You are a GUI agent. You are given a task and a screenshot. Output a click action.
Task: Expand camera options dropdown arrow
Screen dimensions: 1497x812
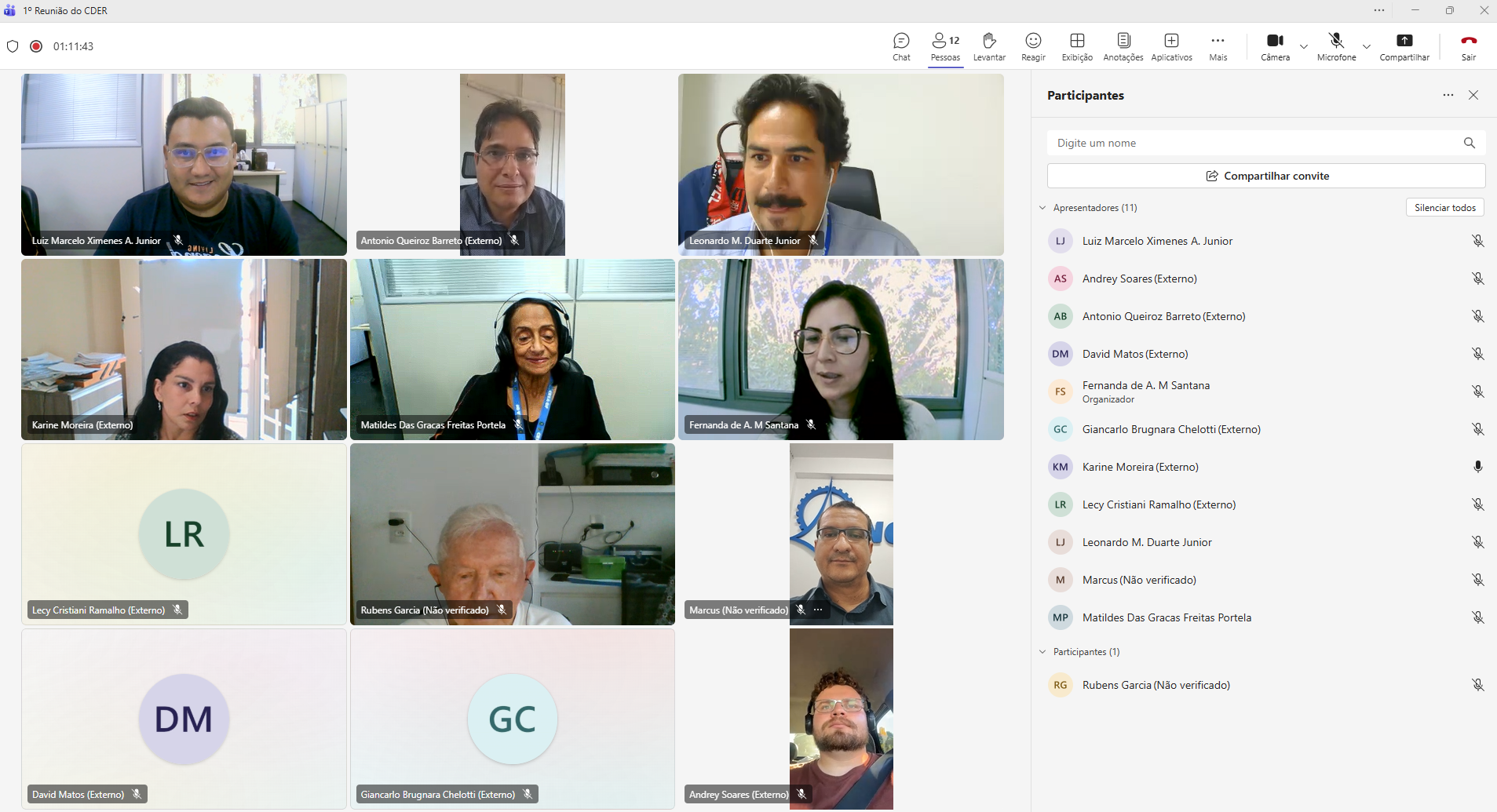[x=1304, y=46]
